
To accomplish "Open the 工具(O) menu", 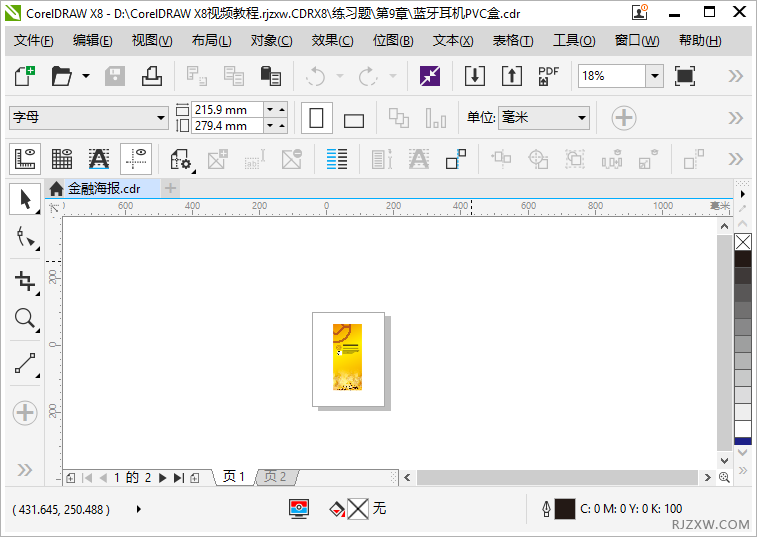I will point(574,41).
